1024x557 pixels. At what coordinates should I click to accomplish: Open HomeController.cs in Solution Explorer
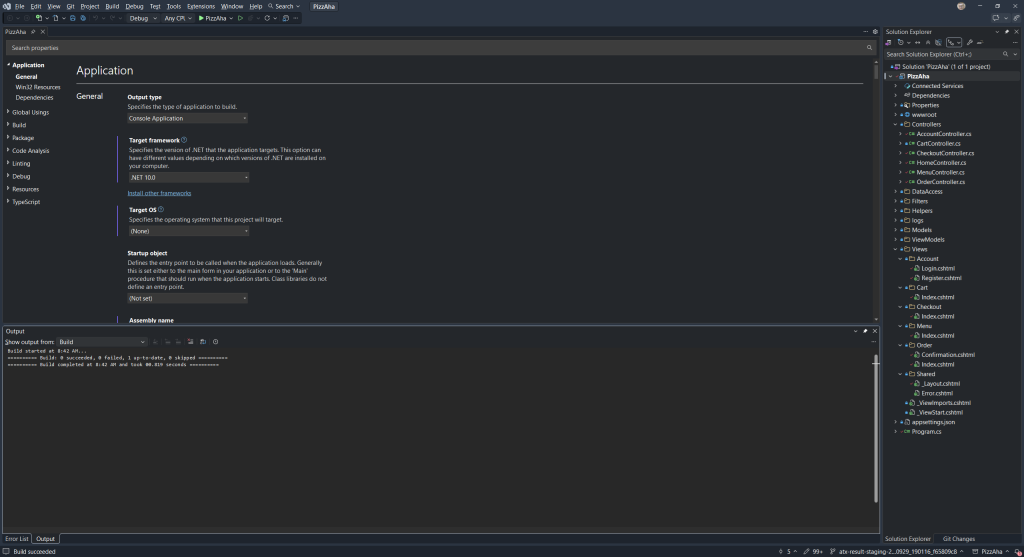[x=941, y=163]
